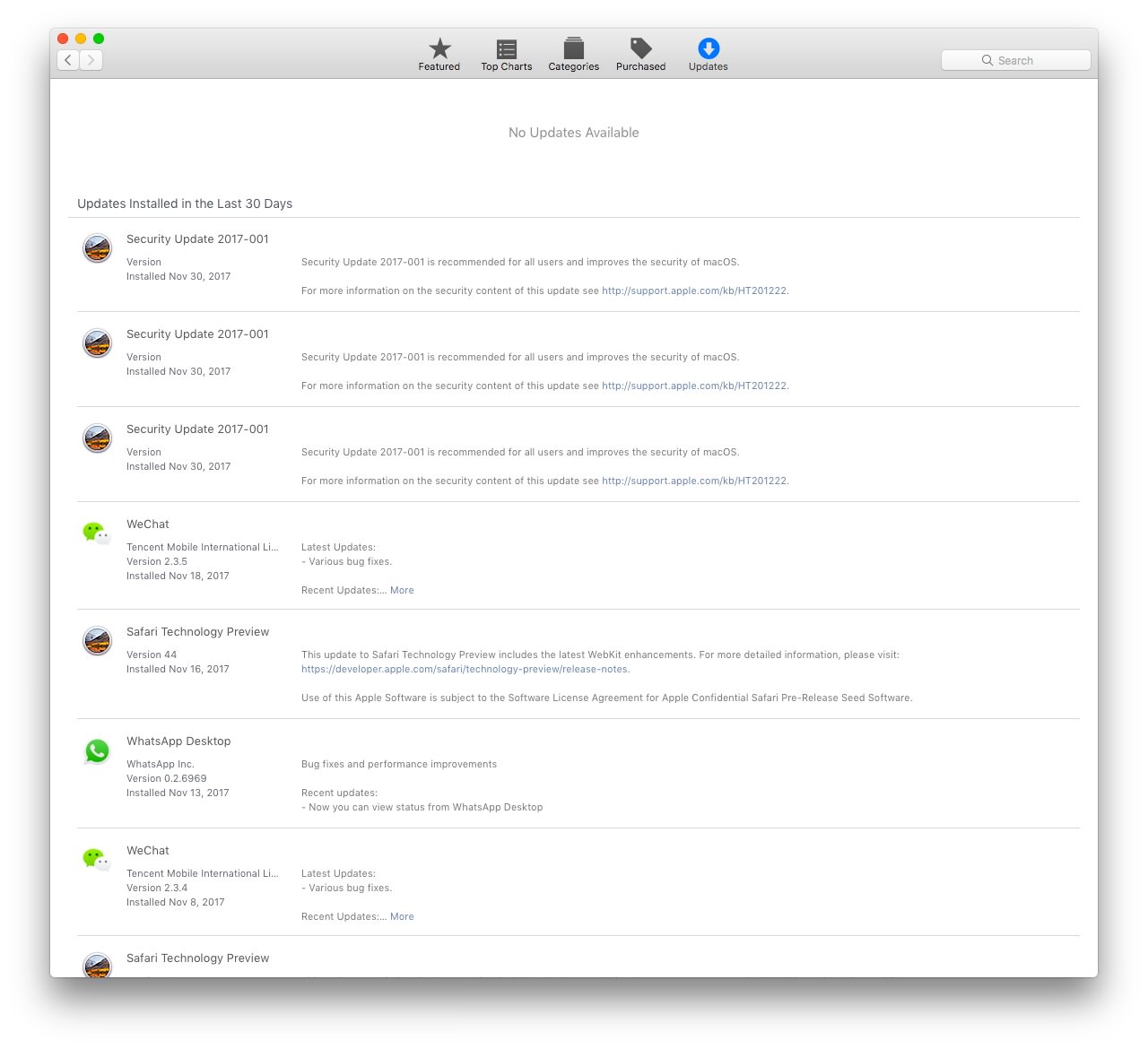
Task: Click the 'Version 0.2.6969' text
Action: pyautogui.click(x=167, y=778)
